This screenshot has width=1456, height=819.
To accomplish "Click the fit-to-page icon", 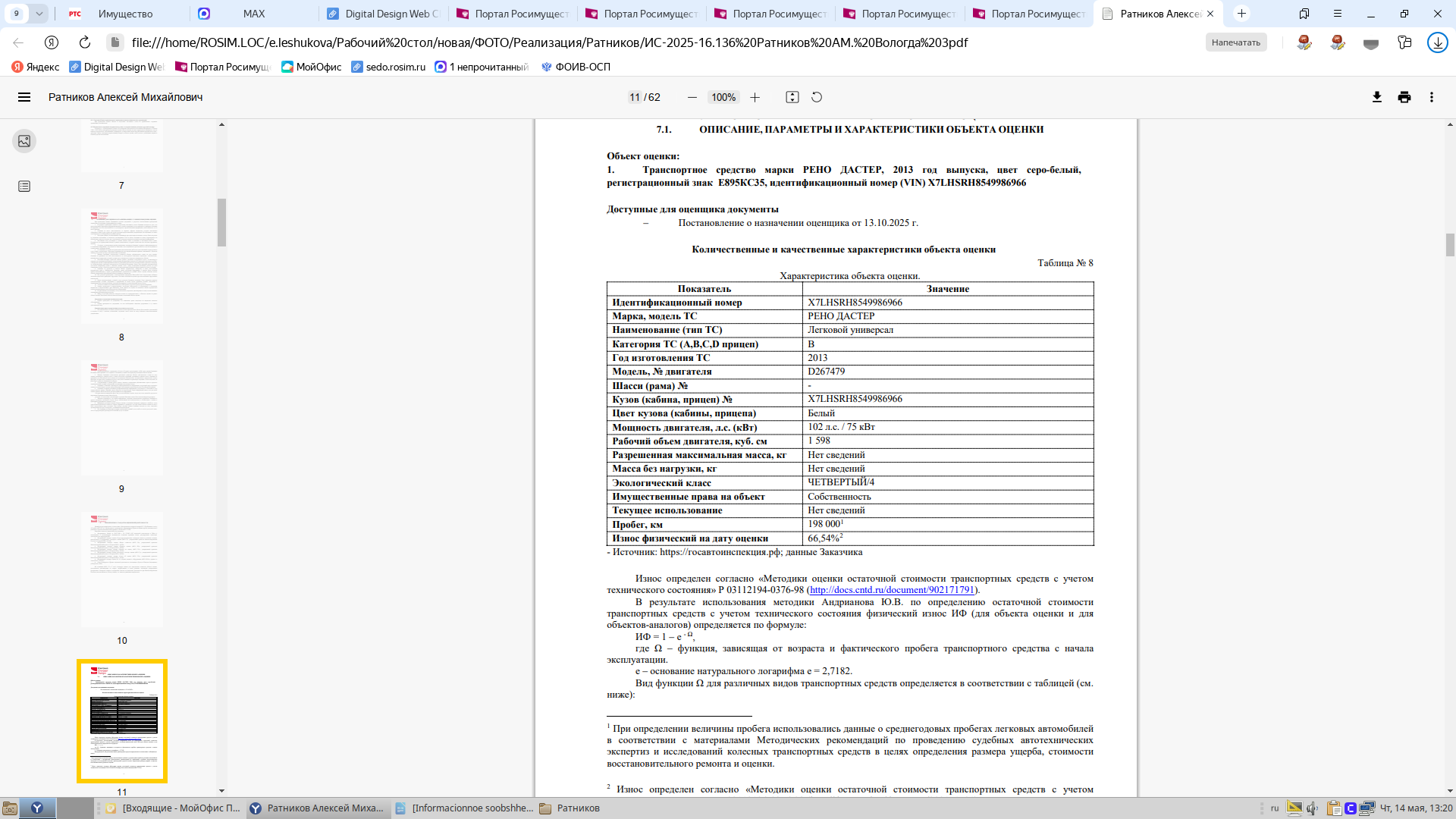I will [792, 97].
